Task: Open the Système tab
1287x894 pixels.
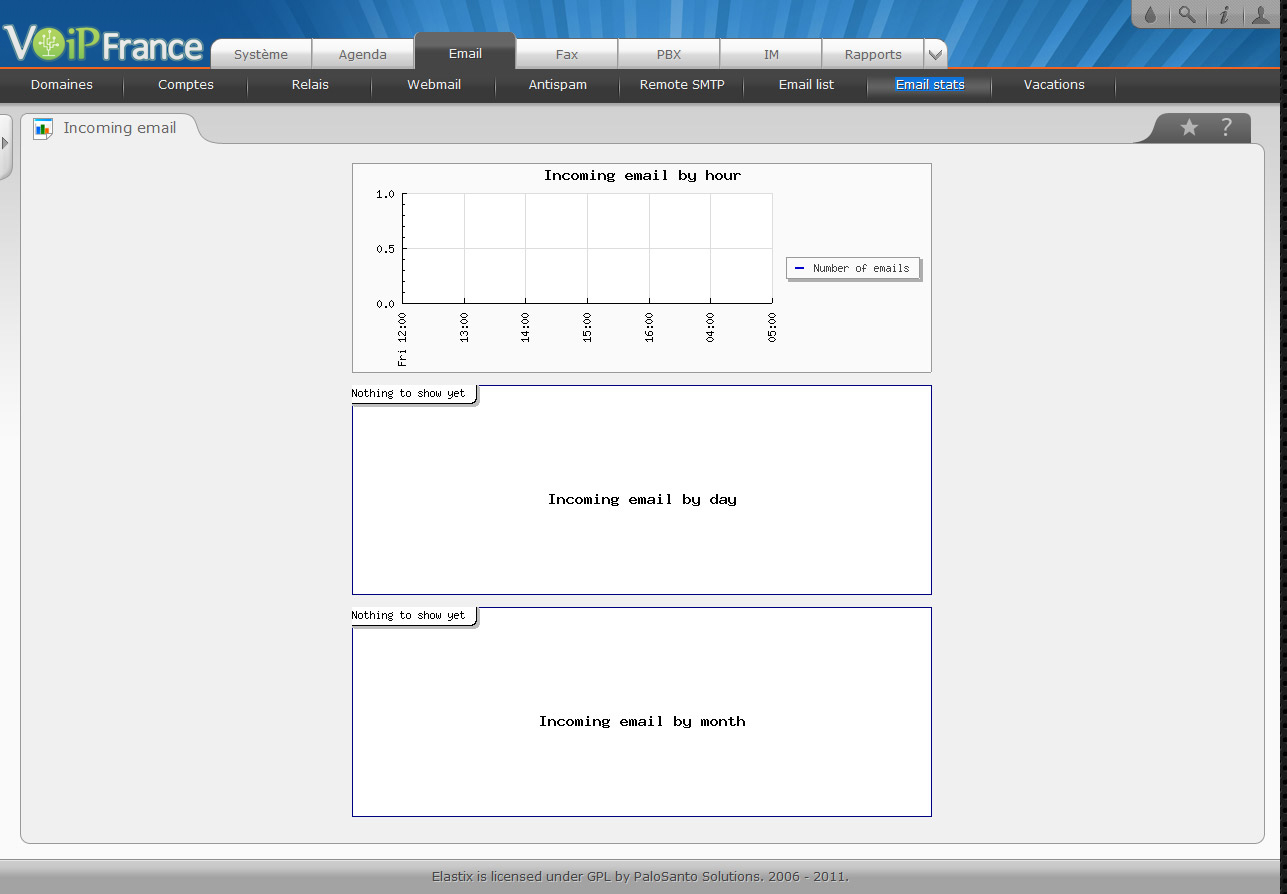Action: [261, 54]
